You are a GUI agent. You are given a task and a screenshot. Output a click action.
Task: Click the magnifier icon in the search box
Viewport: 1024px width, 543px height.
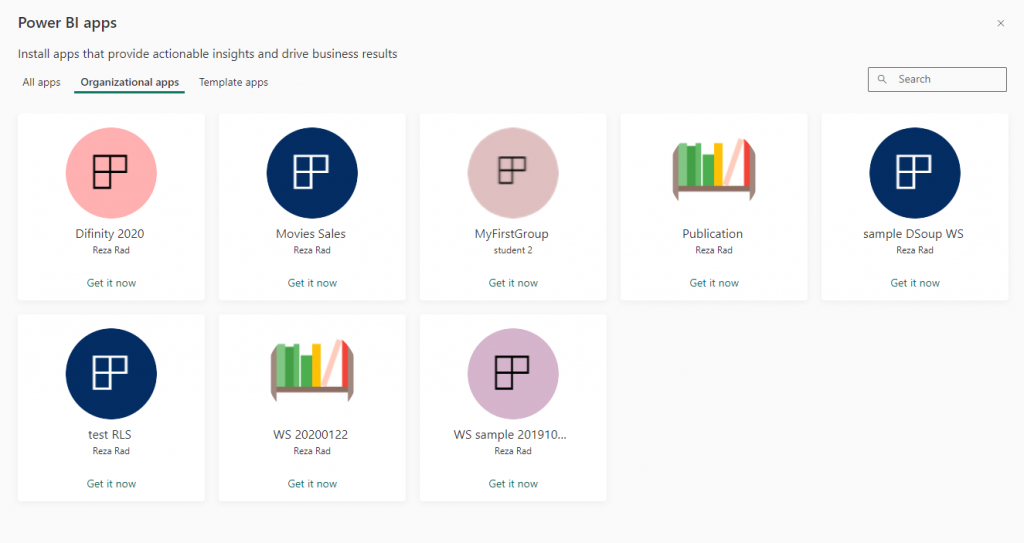[883, 79]
